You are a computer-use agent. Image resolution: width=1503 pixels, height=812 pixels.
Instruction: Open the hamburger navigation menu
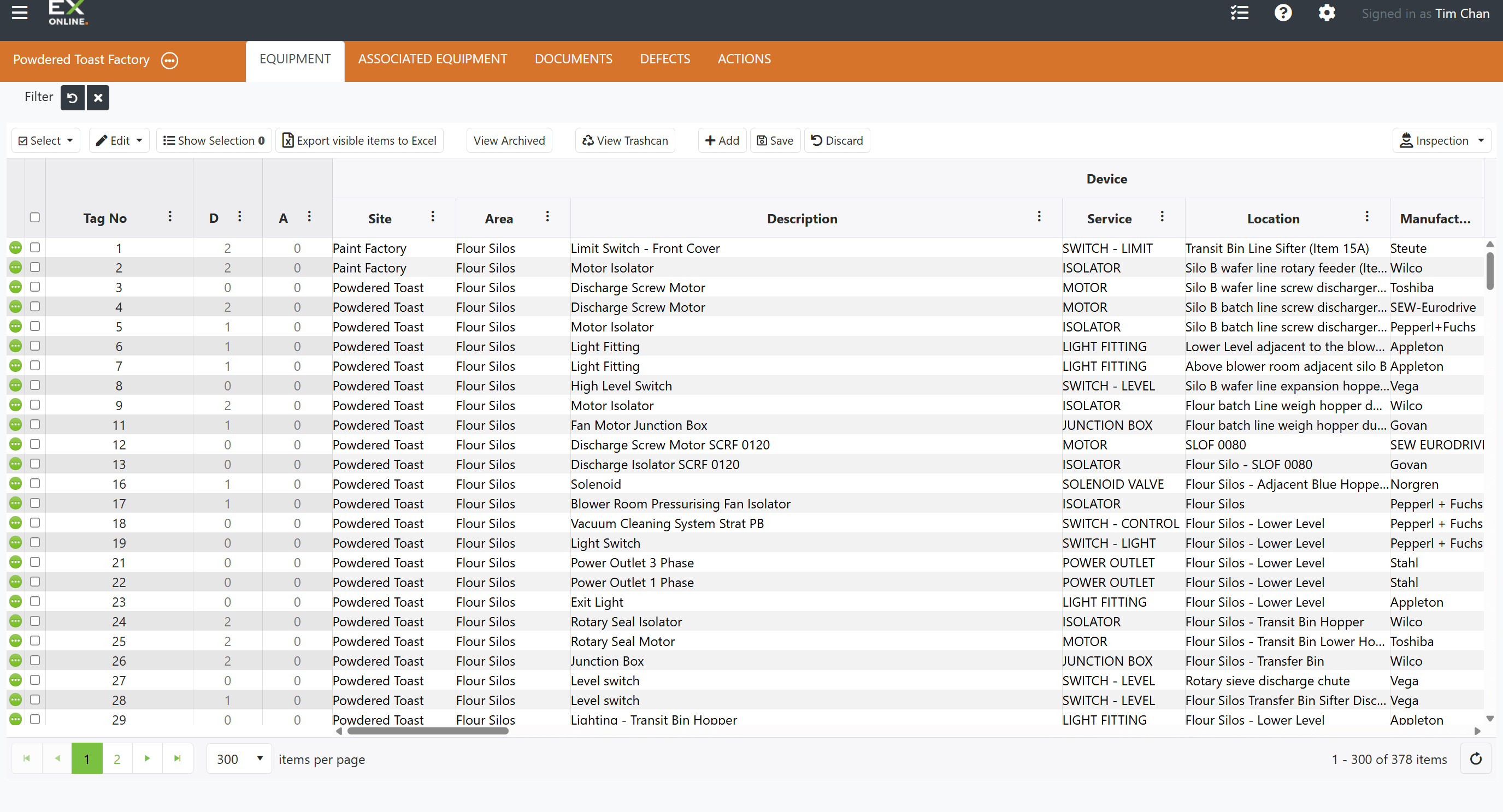(x=20, y=13)
